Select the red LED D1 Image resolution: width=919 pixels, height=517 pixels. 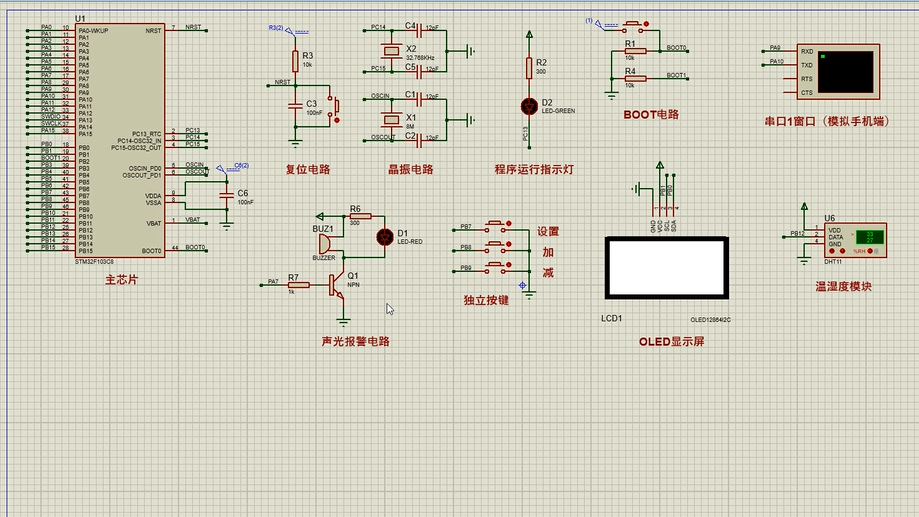[x=384, y=236]
